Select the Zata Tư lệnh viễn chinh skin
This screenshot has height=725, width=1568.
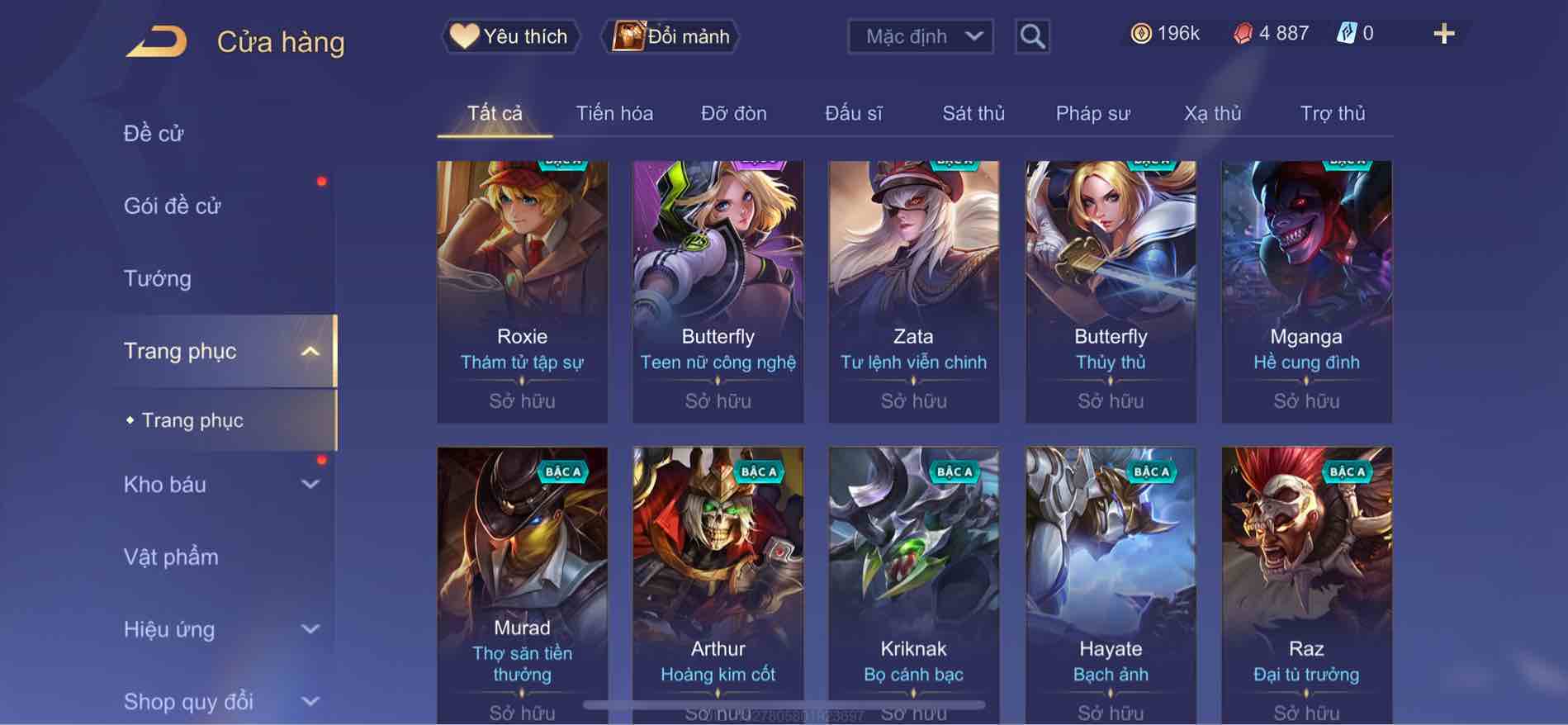(913, 291)
